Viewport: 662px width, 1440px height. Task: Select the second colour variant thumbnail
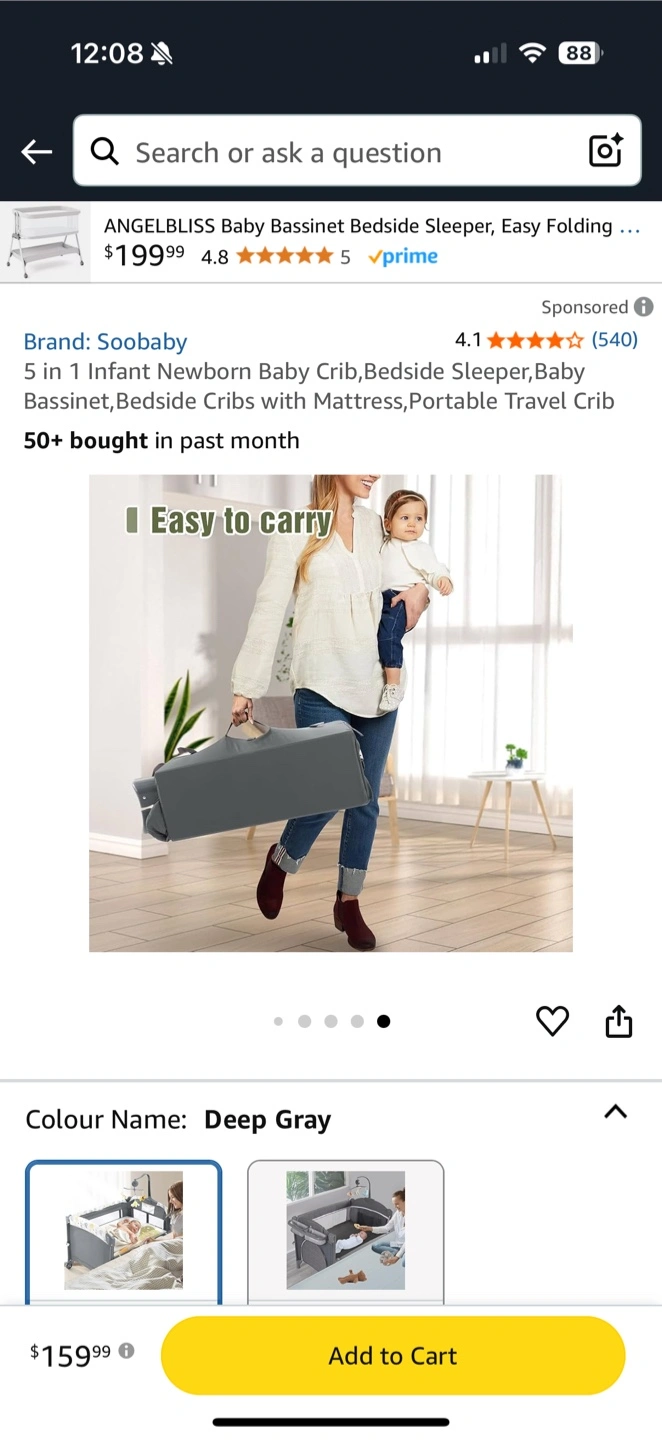345,1232
